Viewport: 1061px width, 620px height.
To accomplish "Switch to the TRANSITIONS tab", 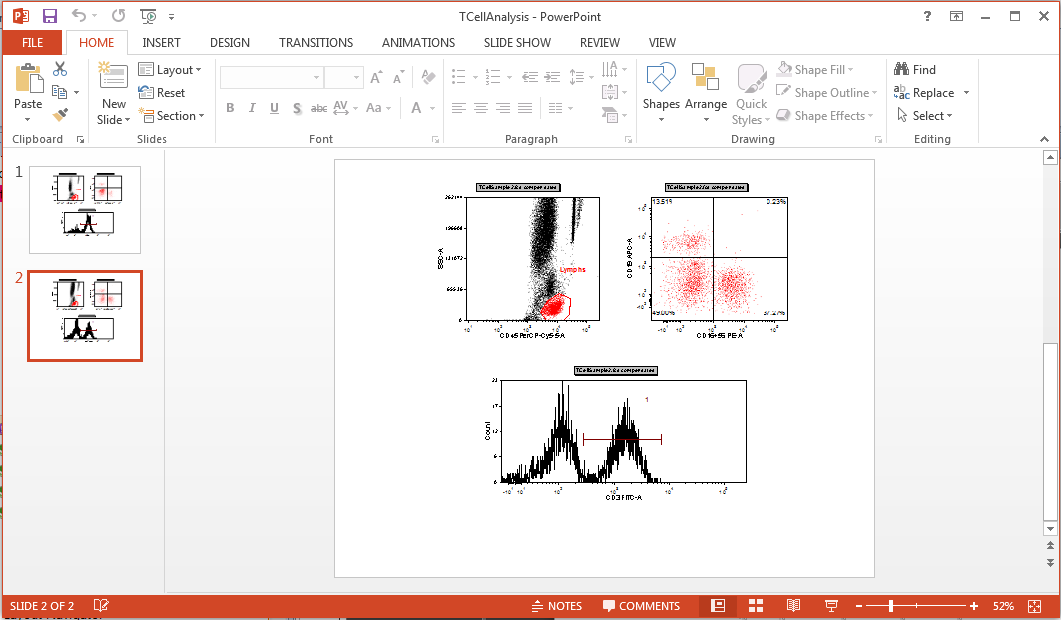I will (315, 43).
